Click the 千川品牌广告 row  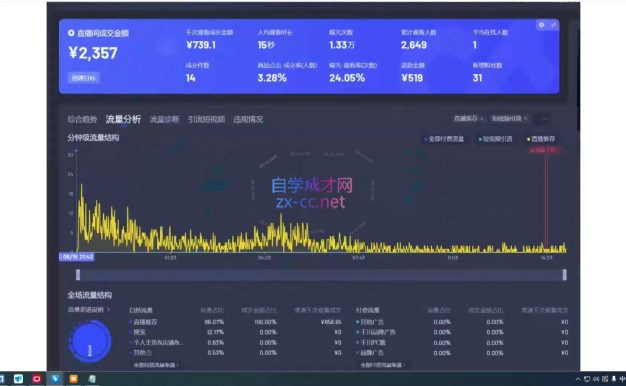462,332
